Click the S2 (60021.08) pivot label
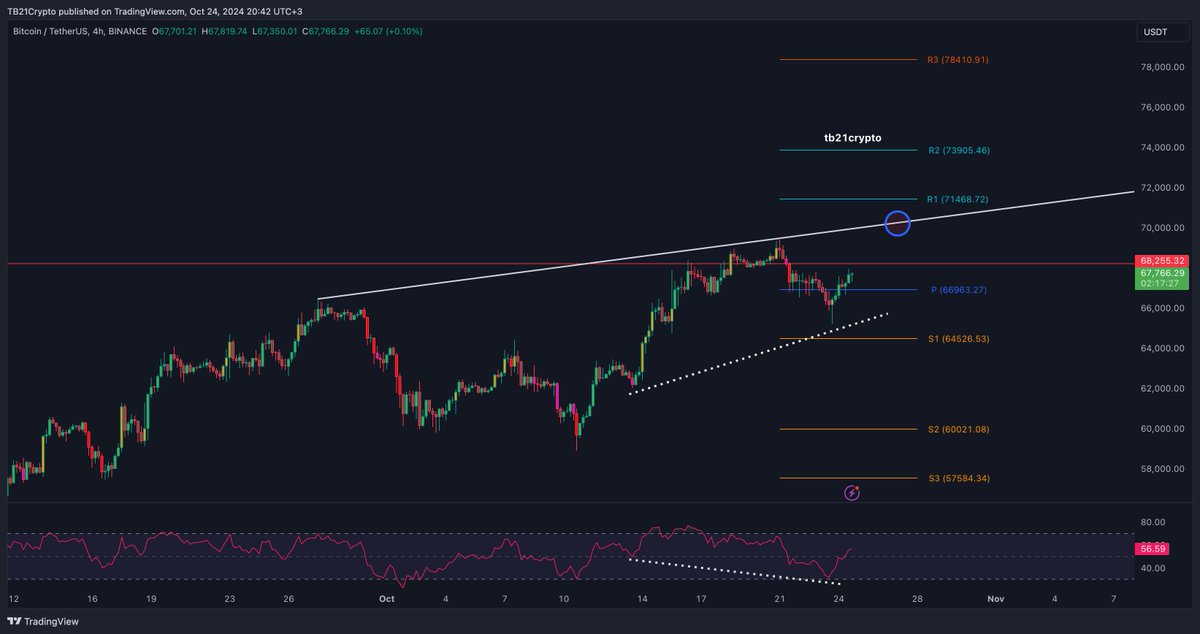1200x634 pixels. (x=958, y=429)
